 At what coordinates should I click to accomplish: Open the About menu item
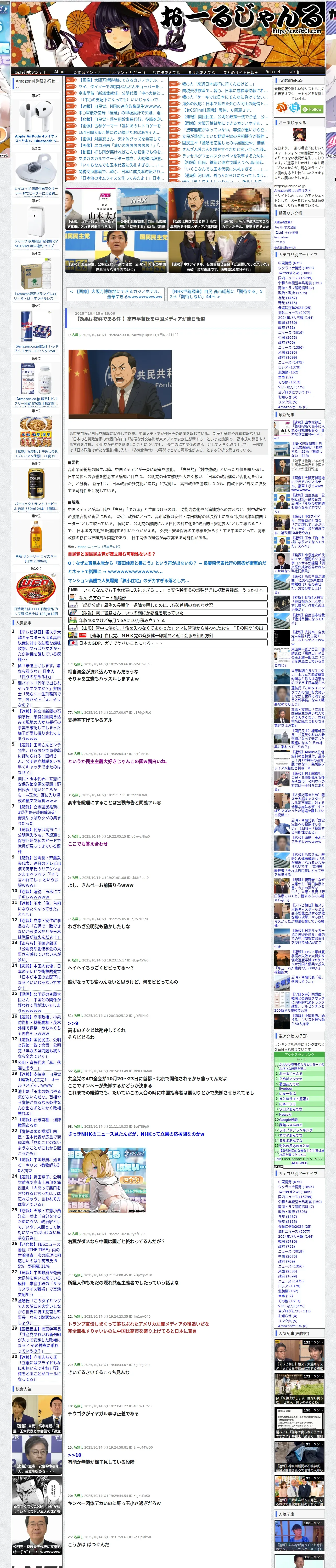pos(60,72)
